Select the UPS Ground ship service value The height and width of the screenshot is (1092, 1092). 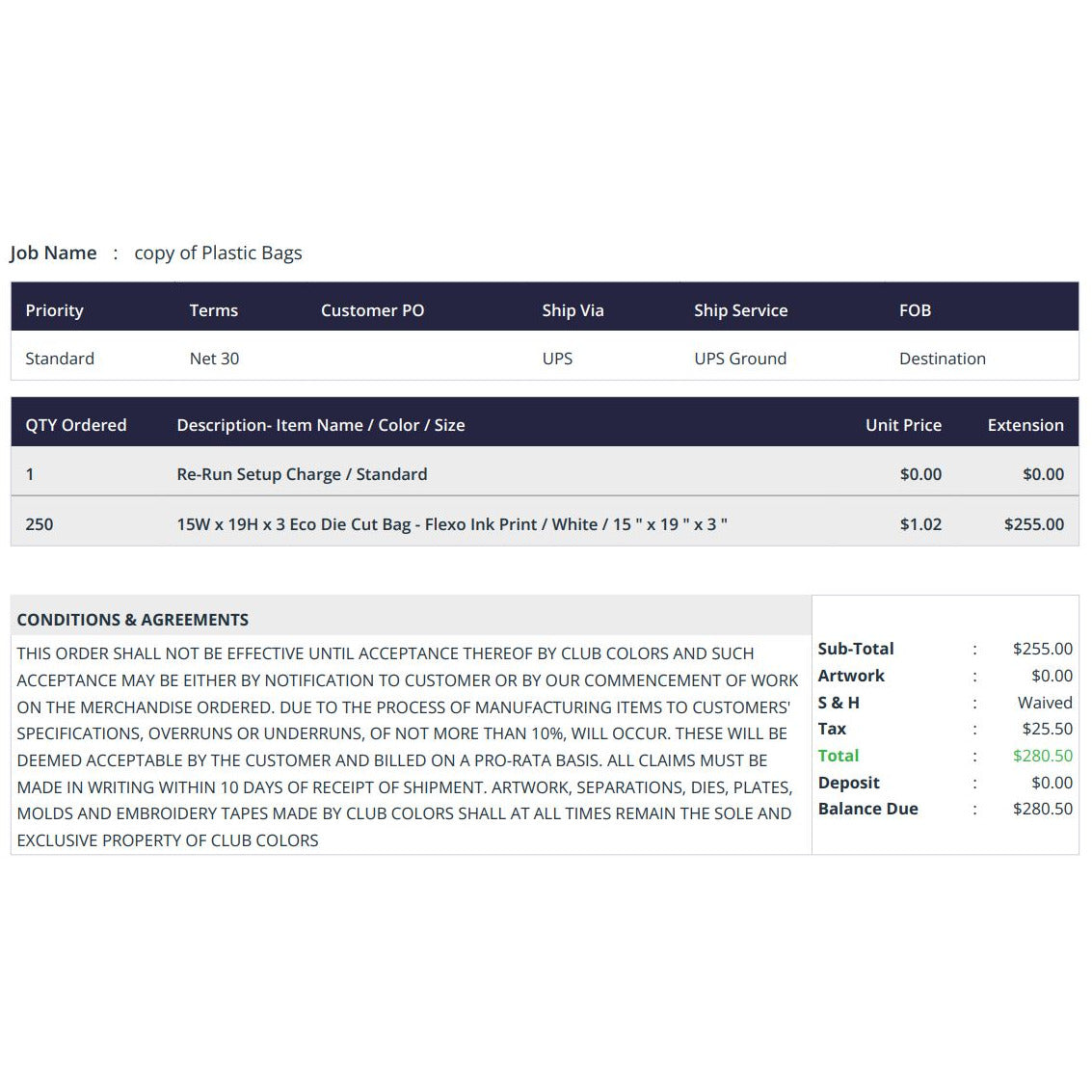click(740, 359)
